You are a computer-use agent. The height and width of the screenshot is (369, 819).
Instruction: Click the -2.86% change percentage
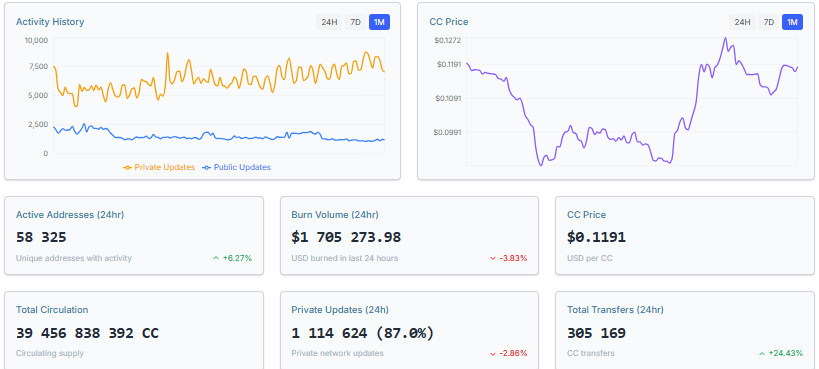tap(513, 354)
